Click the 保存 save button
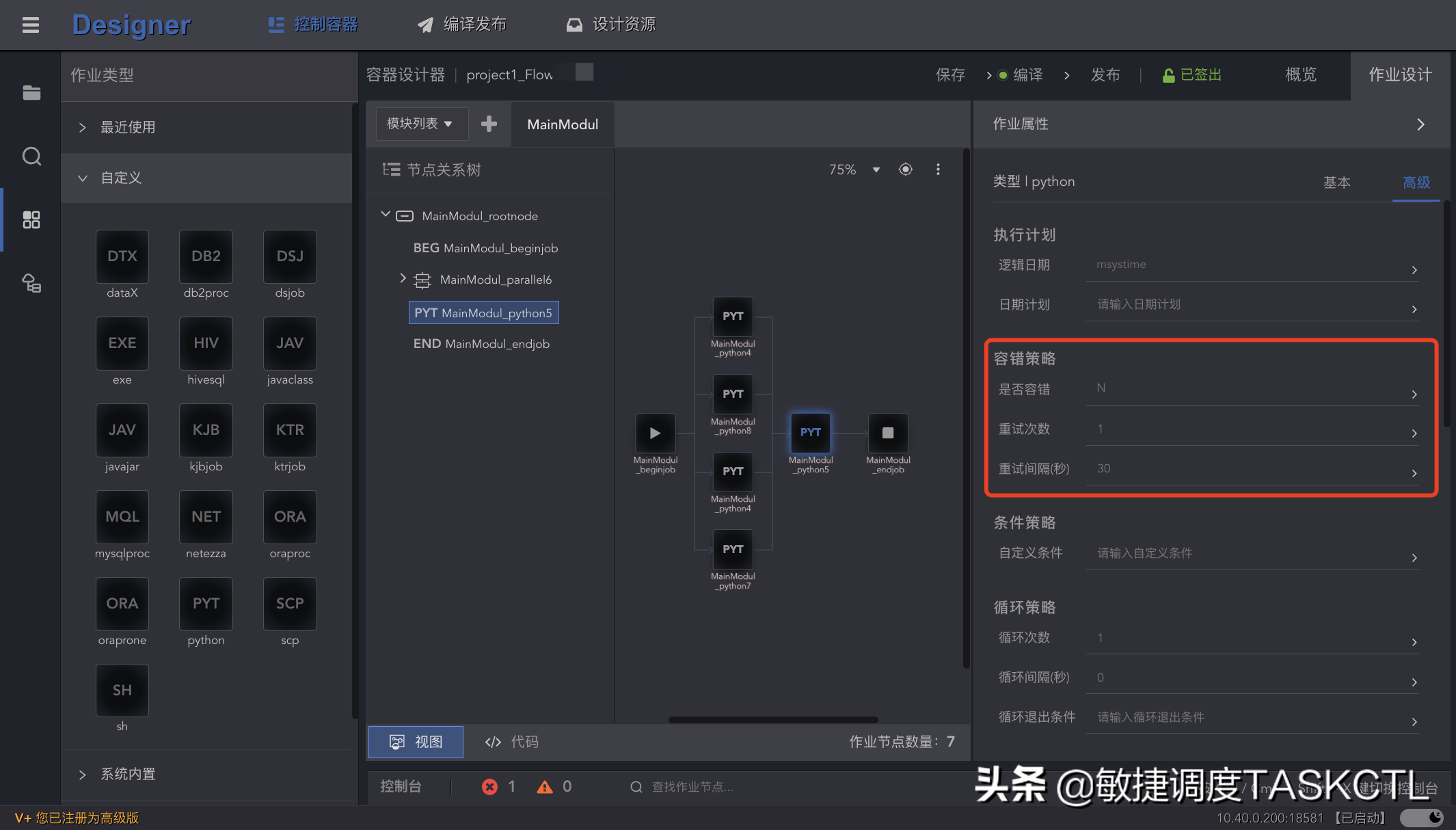Image resolution: width=1456 pixels, height=830 pixels. (950, 75)
